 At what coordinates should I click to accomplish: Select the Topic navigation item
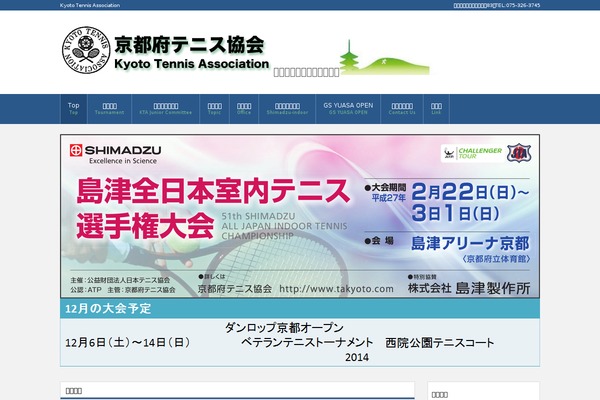point(215,109)
